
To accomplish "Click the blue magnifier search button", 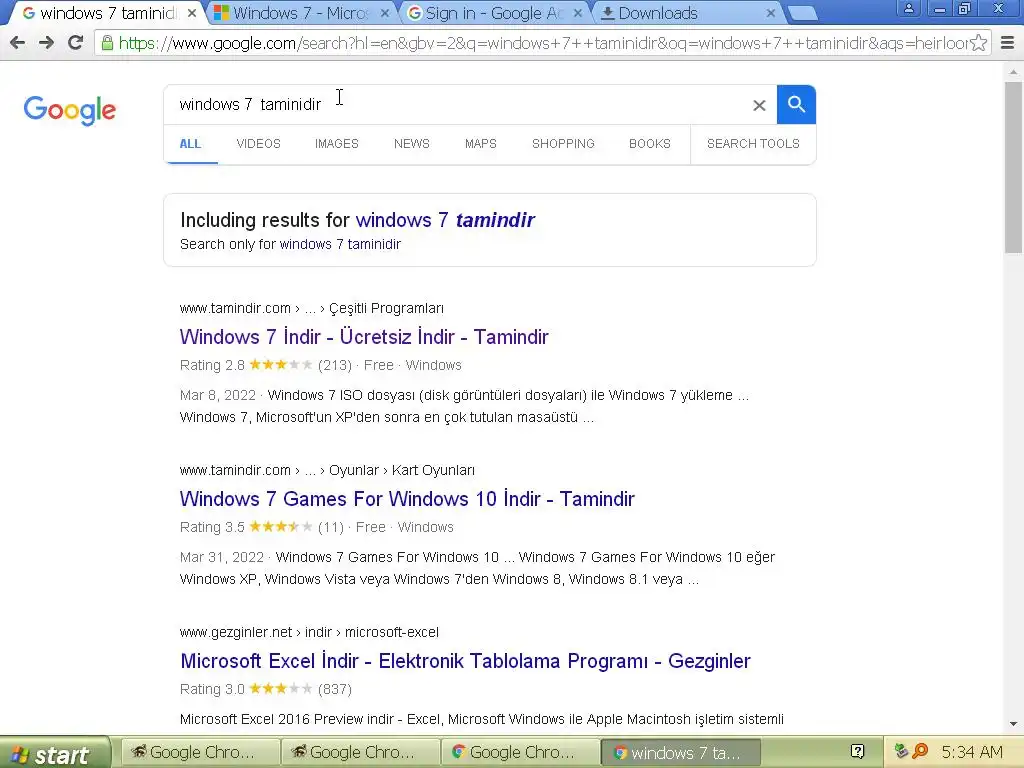I will pos(796,104).
